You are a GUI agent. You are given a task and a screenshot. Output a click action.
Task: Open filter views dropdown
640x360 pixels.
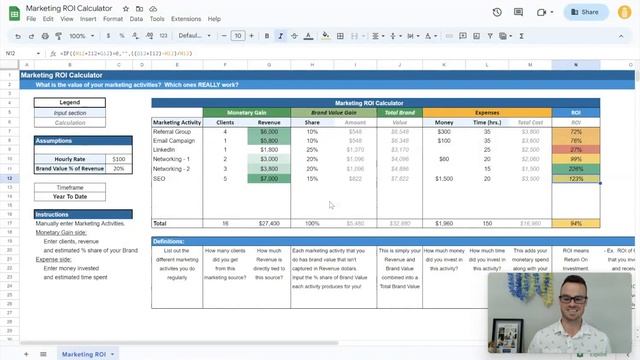506,36
